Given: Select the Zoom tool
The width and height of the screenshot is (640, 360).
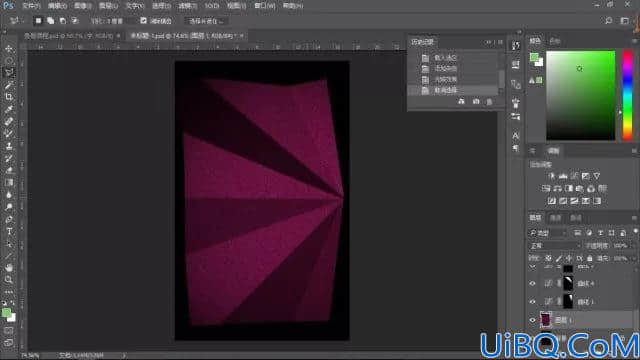Looking at the screenshot, I should 9,280.
